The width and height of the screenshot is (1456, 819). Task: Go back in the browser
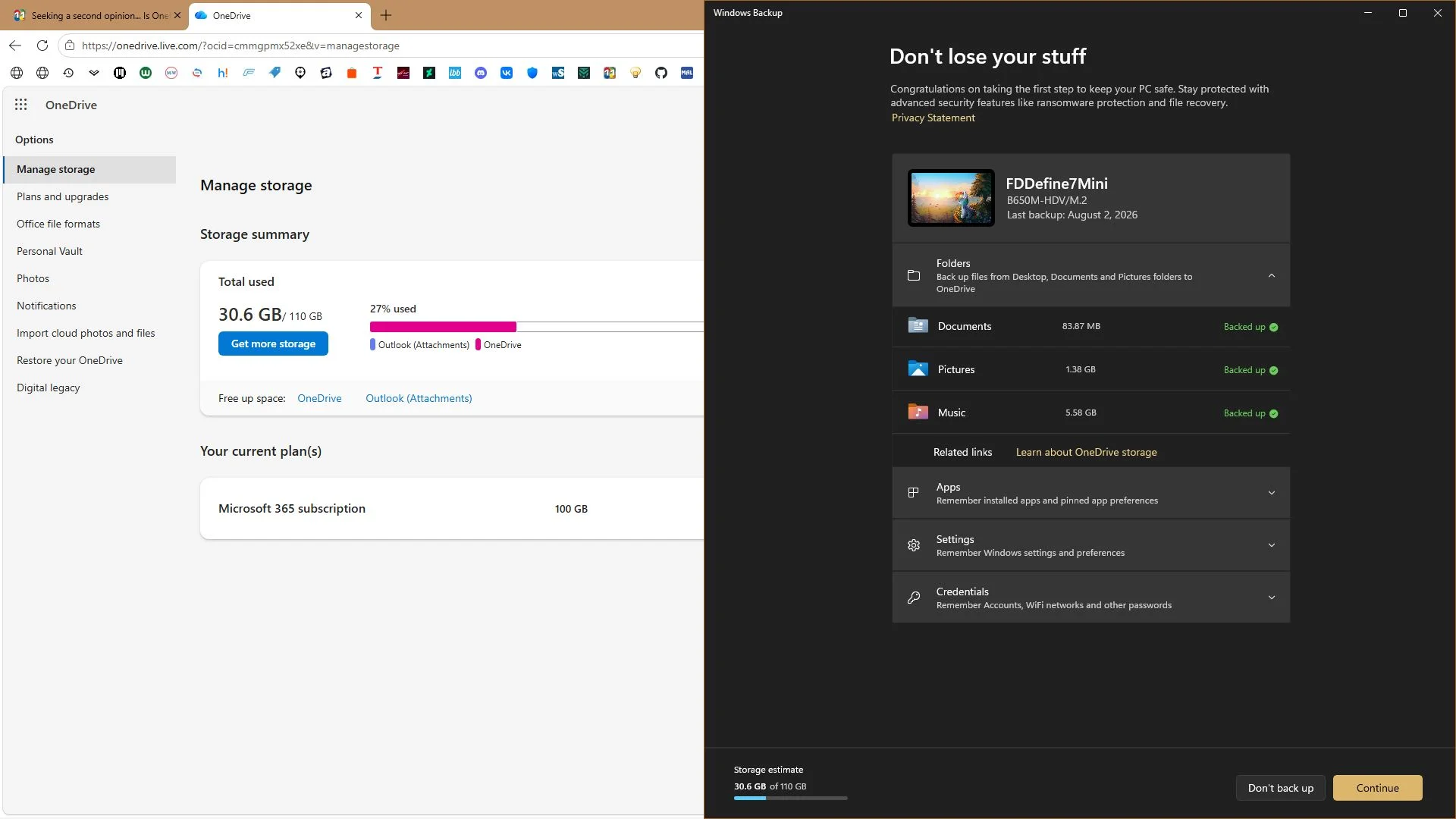point(15,45)
